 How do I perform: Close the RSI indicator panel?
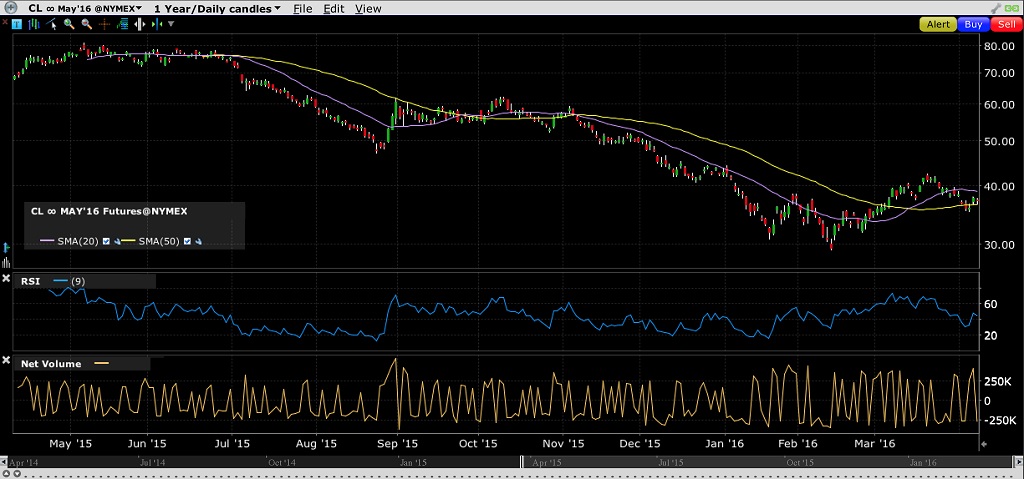click(x=6, y=278)
